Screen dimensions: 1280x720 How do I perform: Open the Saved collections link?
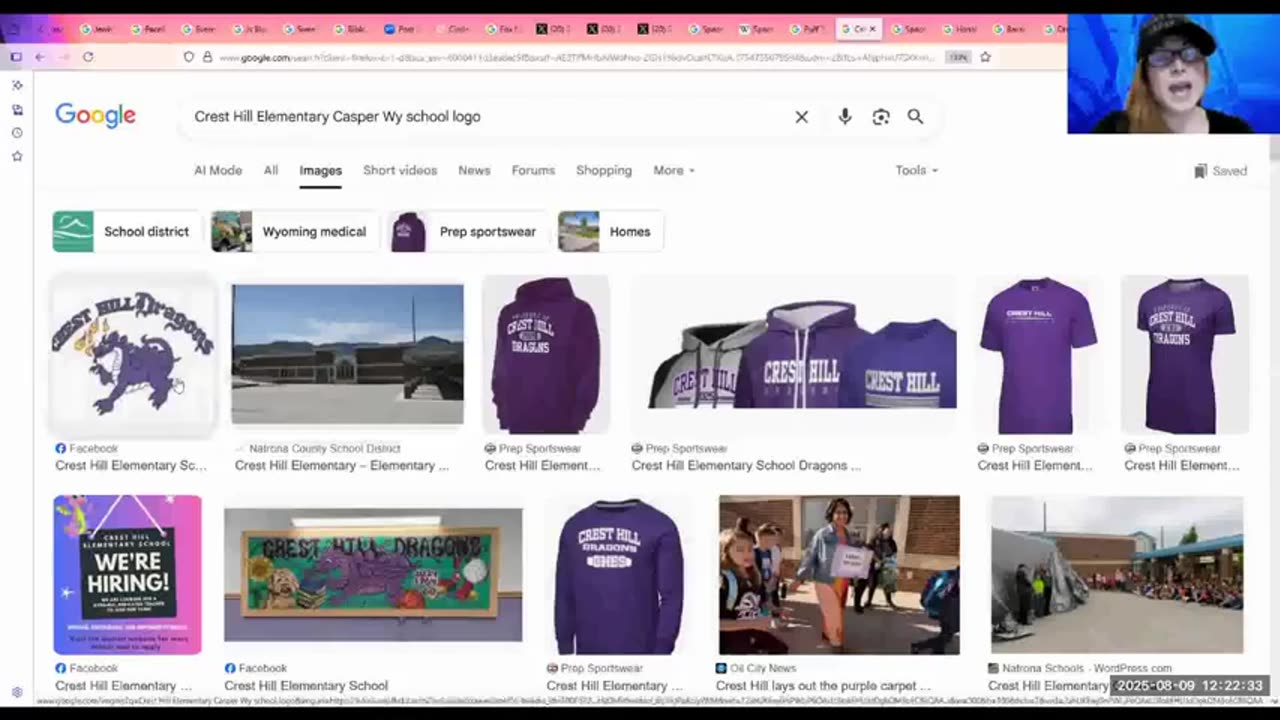pyautogui.click(x=1220, y=171)
